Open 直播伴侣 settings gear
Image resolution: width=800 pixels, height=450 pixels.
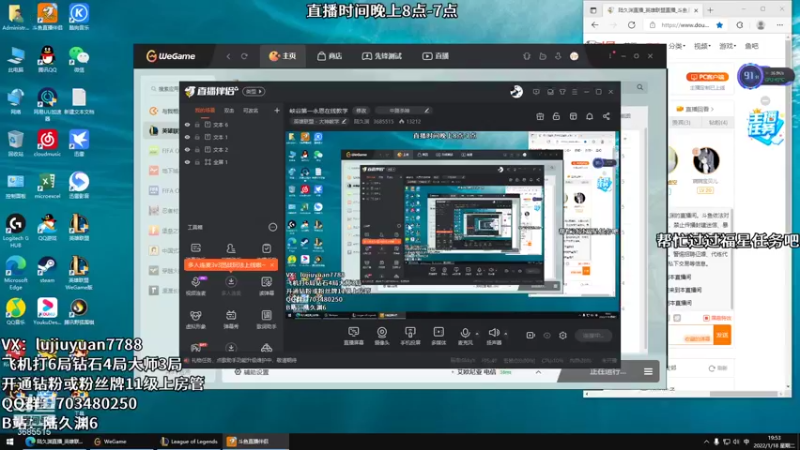(x=563, y=336)
